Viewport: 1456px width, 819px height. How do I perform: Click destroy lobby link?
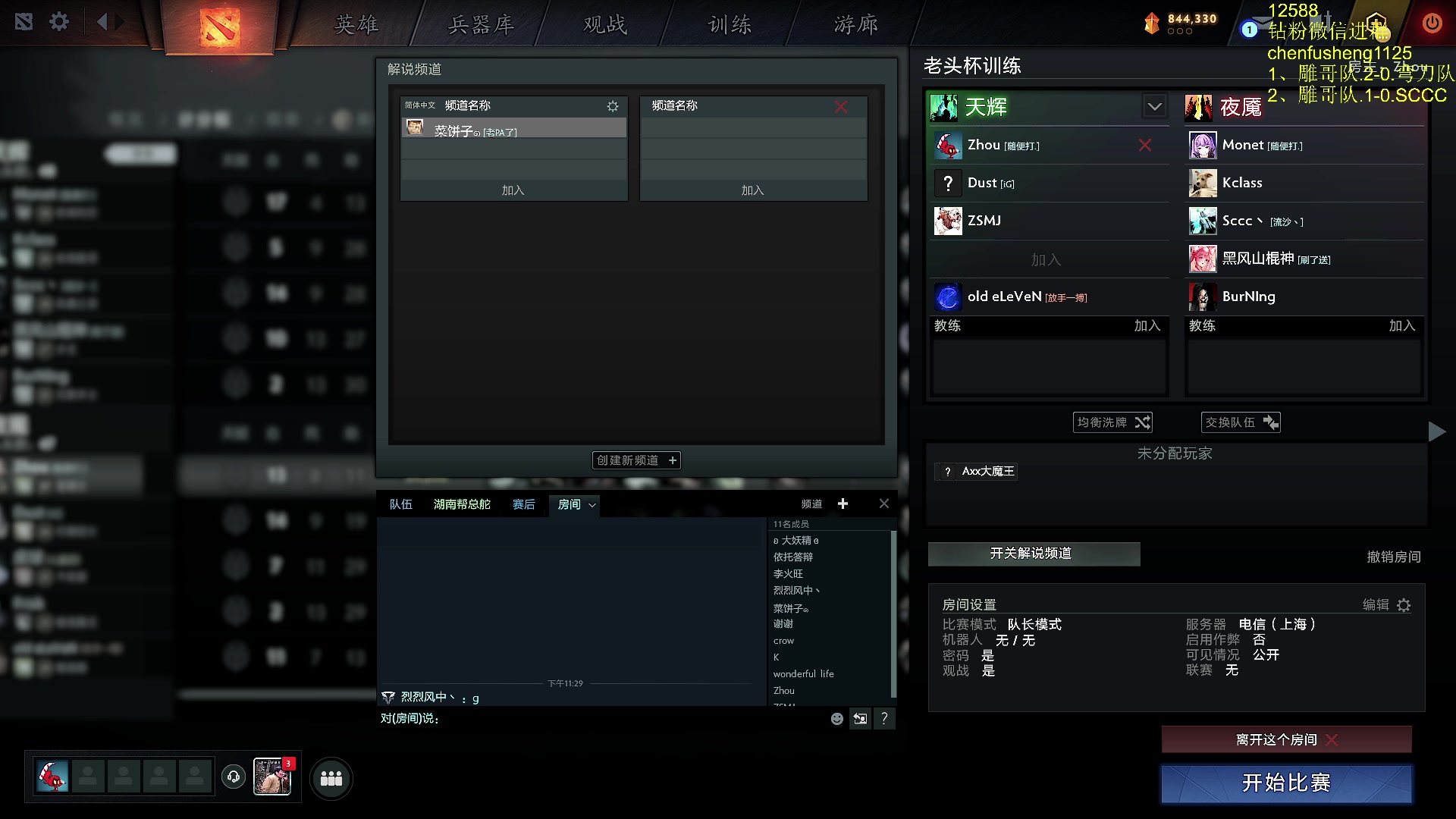pos(1393,557)
